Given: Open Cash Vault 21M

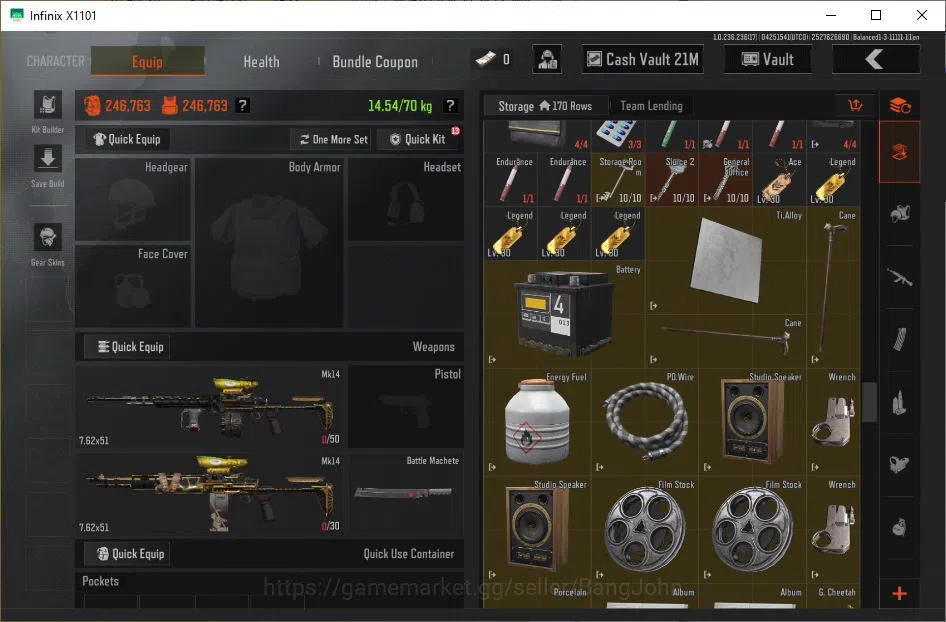Looking at the screenshot, I should click(643, 59).
